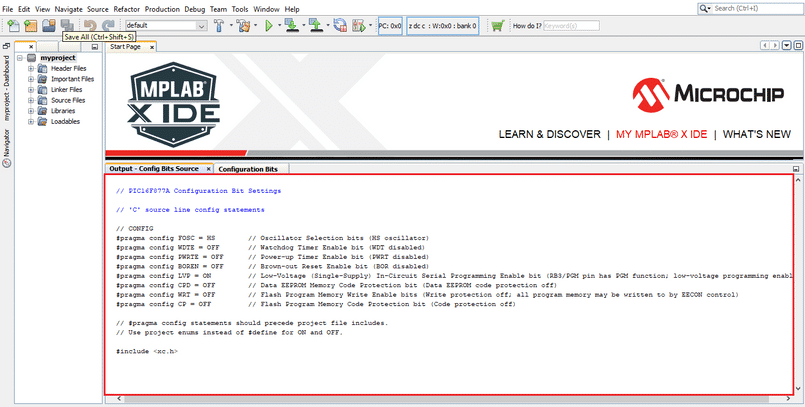The height and width of the screenshot is (407, 805).
Task: Open the LEARN & DISCOVER link
Action: pyautogui.click(x=549, y=134)
